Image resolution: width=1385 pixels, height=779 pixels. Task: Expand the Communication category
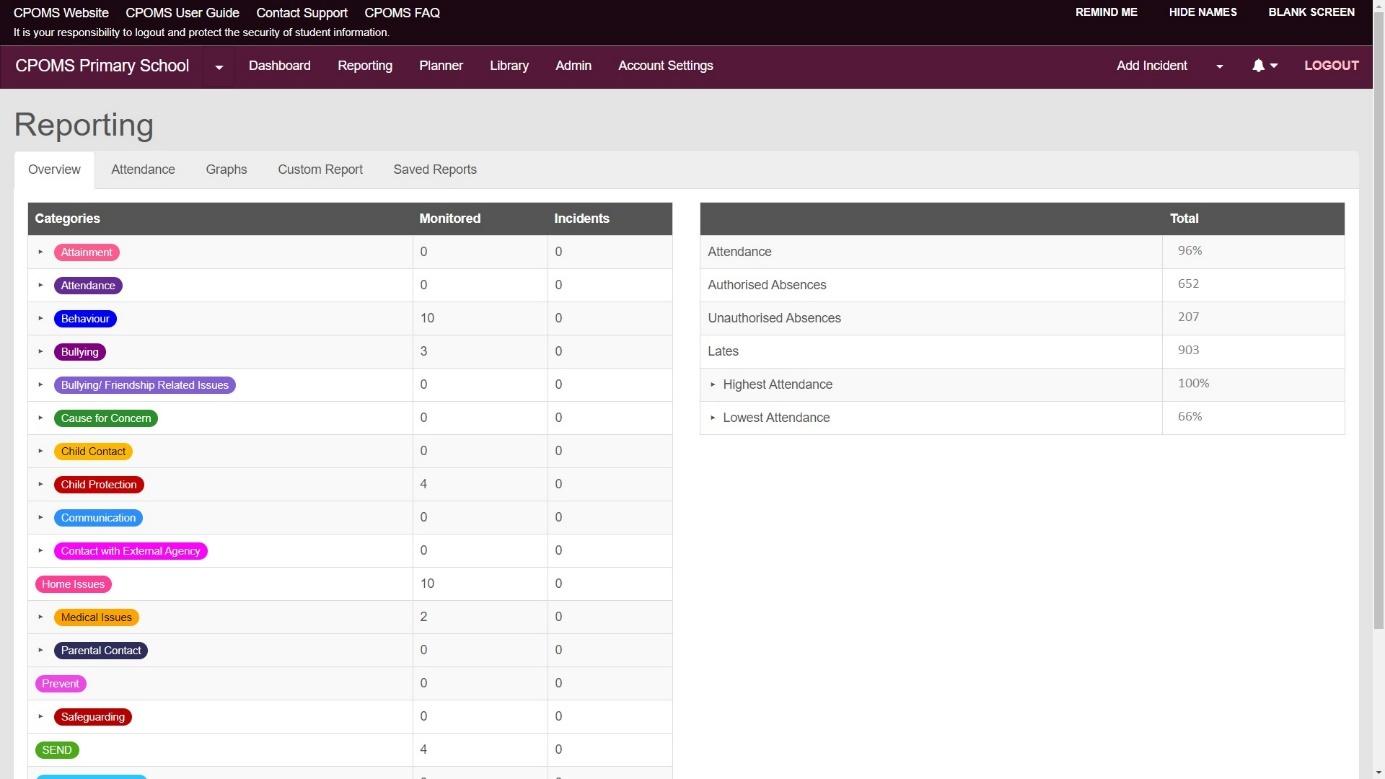41,518
